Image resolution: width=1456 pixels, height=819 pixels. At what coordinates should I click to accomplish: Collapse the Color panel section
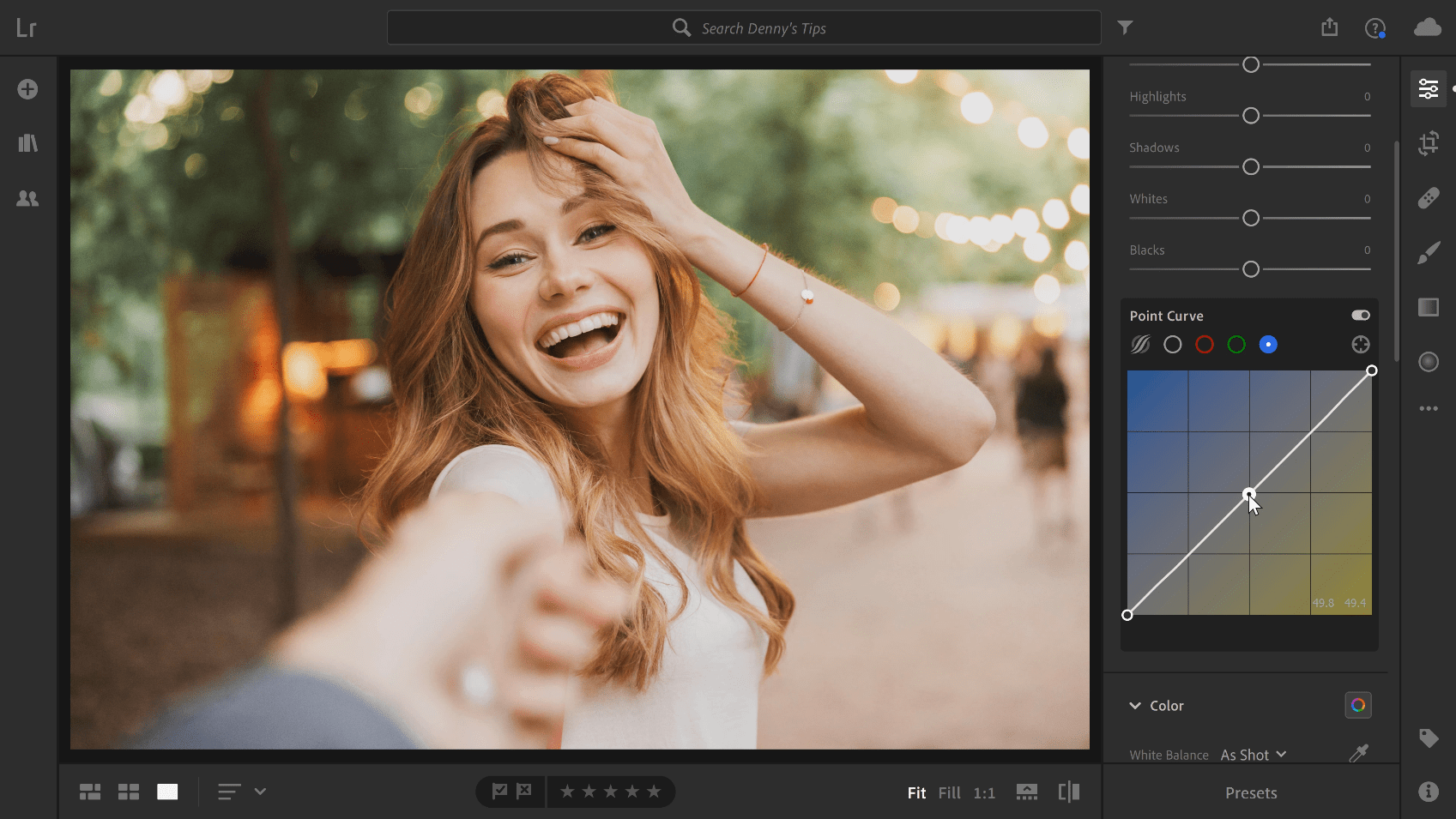pos(1135,706)
